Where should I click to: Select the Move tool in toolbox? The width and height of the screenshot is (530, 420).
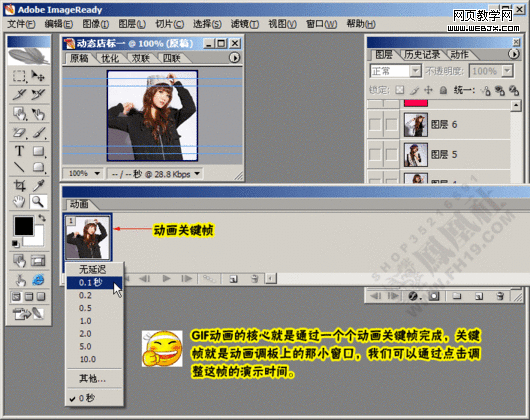click(x=38, y=76)
